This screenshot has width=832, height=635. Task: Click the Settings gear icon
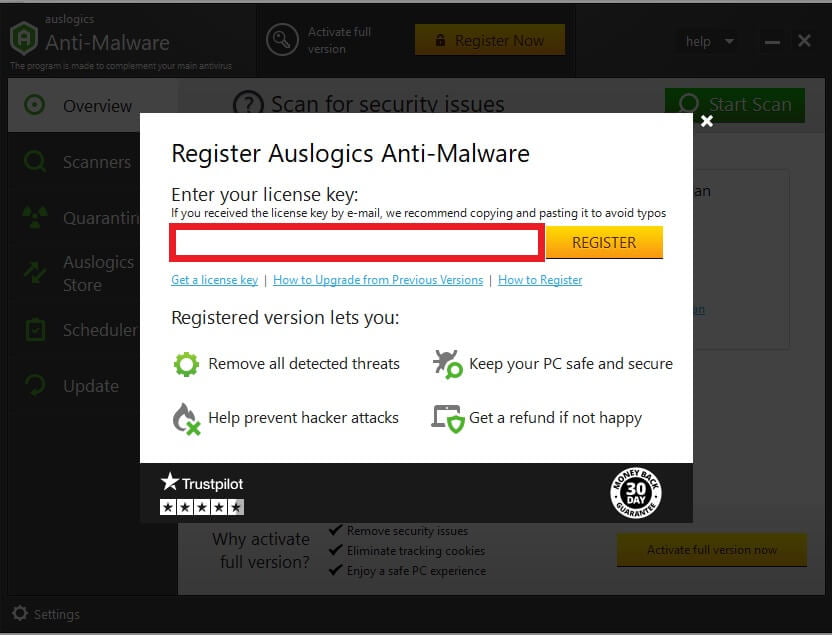click(x=20, y=613)
